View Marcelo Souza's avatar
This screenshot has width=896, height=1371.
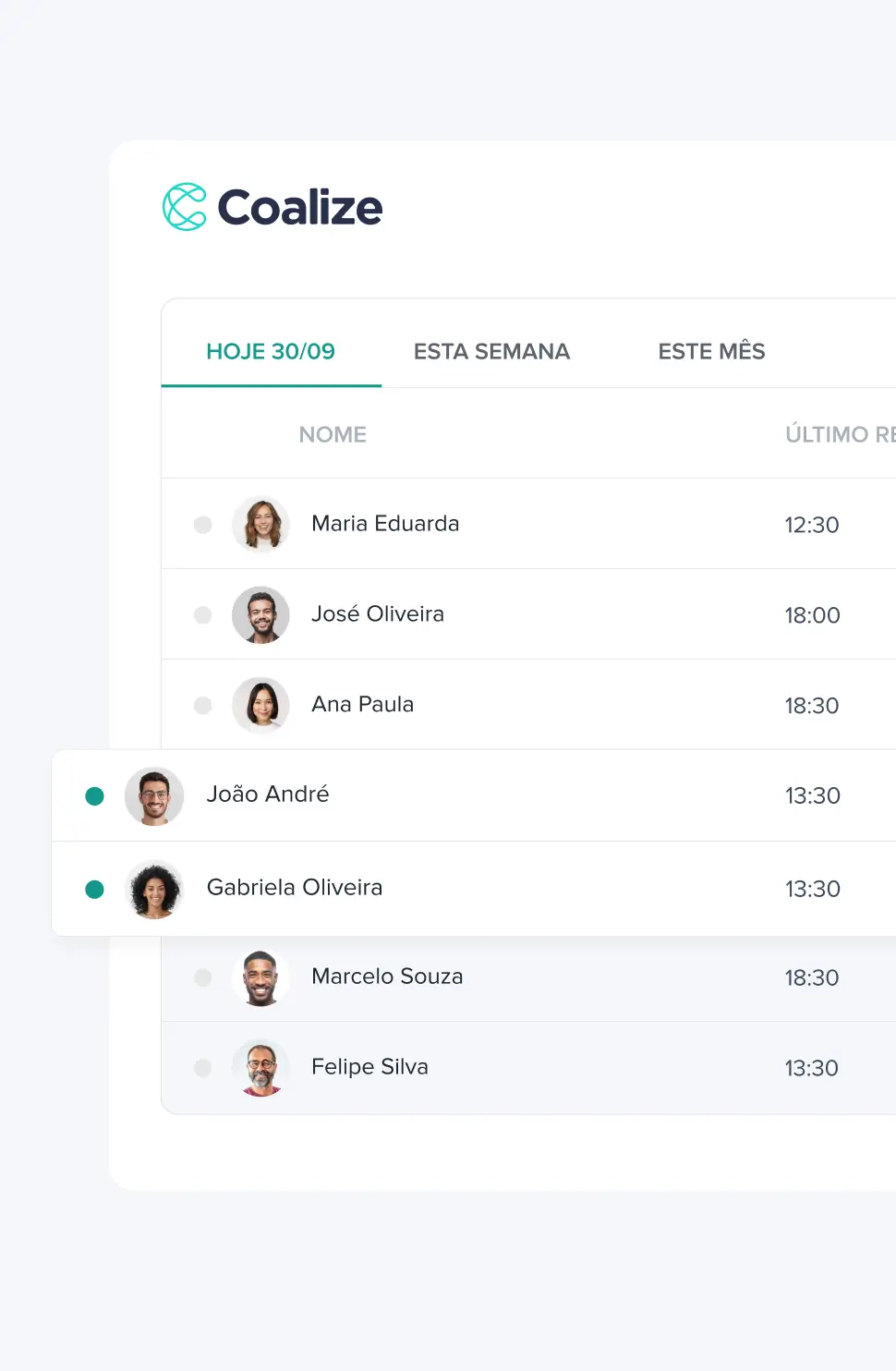260,977
